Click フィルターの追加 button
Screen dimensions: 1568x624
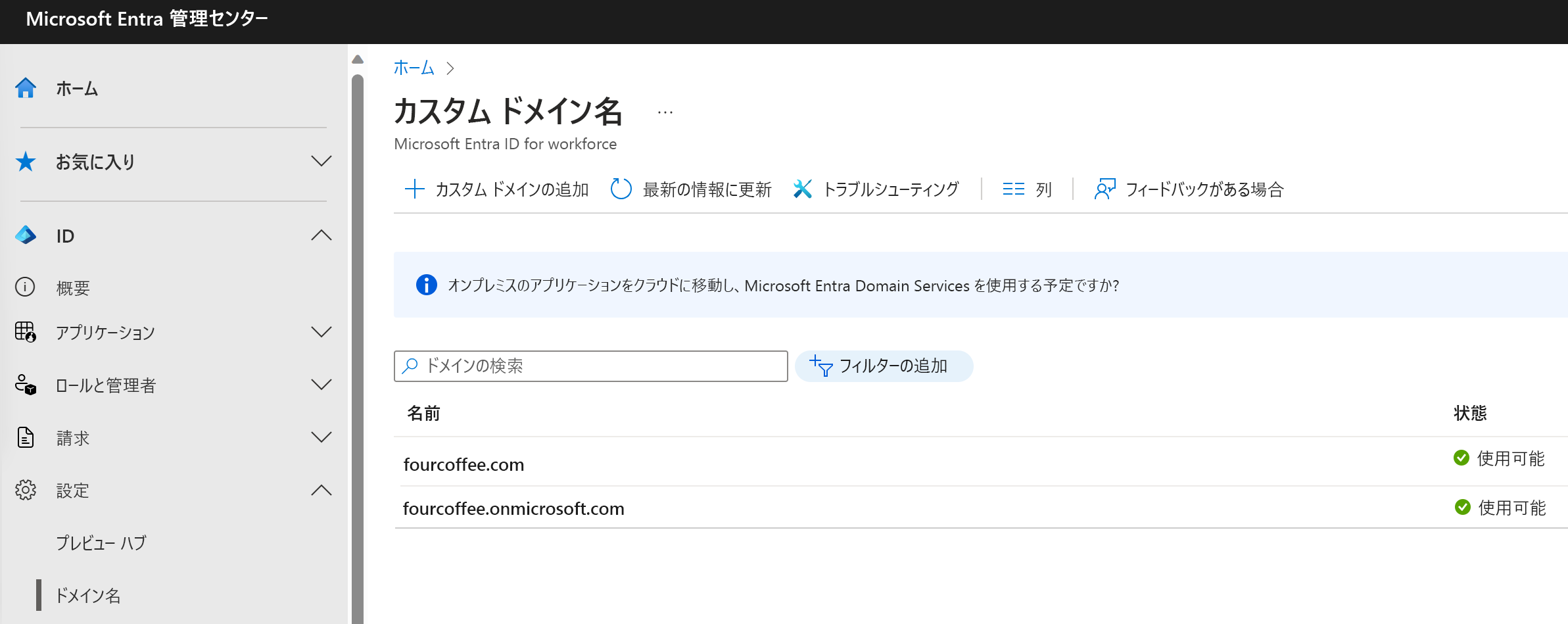(x=884, y=366)
